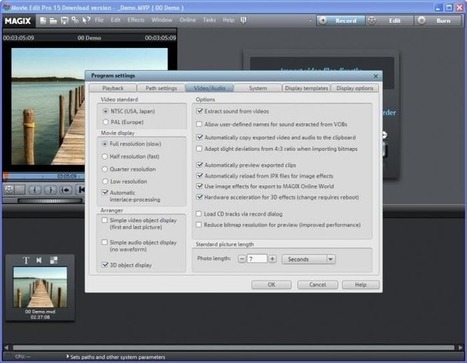Open the Online menu

point(187,20)
